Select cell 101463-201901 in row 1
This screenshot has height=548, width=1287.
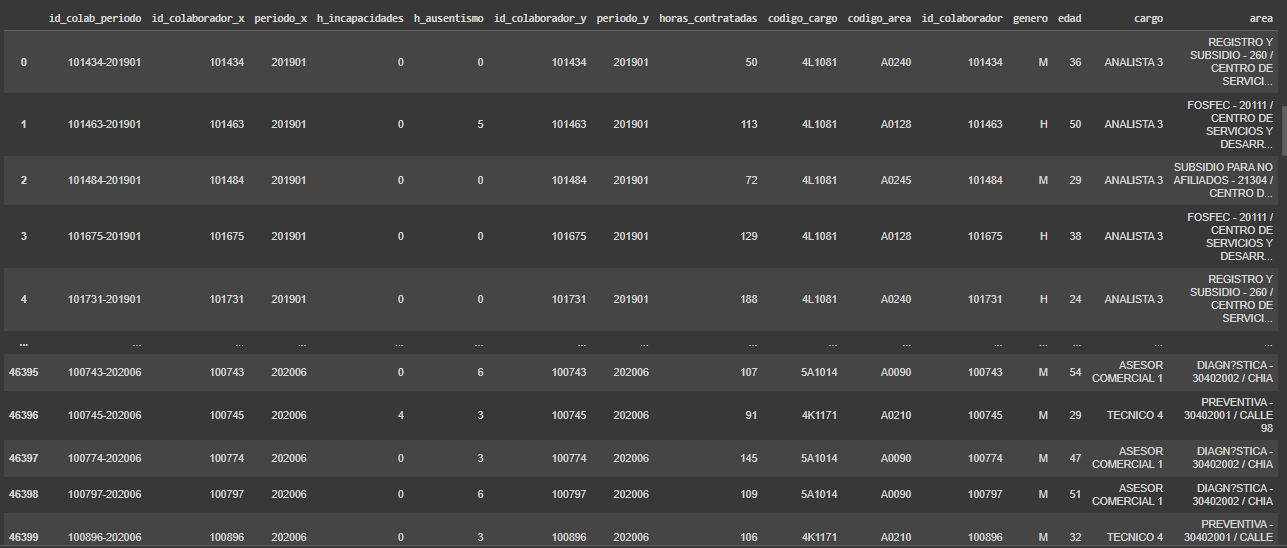105,124
